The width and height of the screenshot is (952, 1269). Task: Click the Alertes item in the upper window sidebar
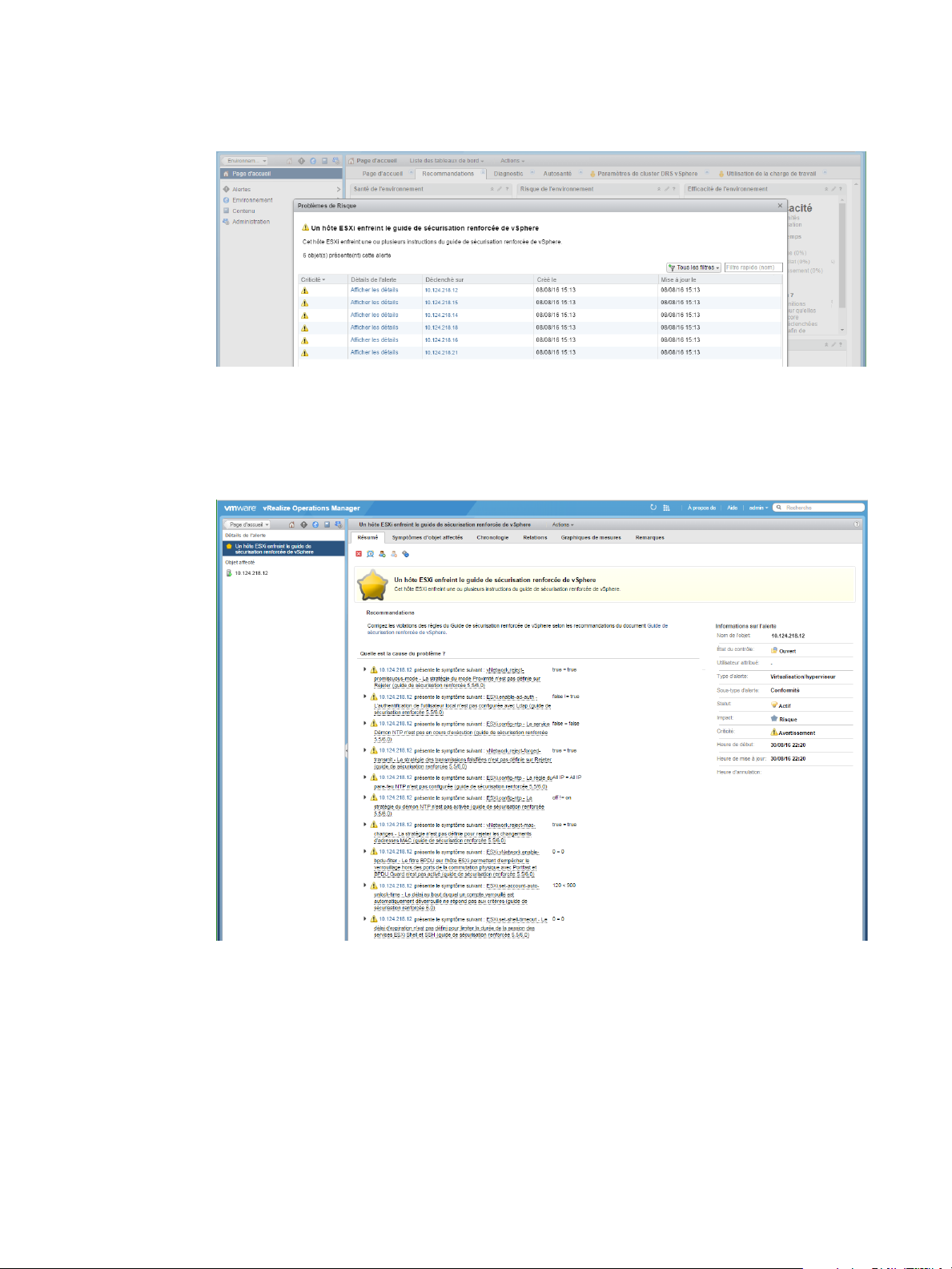tap(241, 190)
